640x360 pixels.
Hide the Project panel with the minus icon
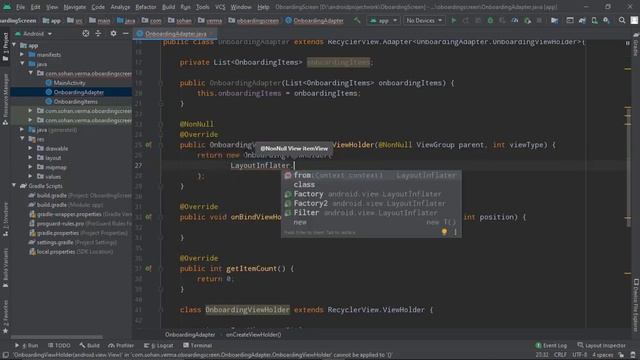(x=126, y=33)
